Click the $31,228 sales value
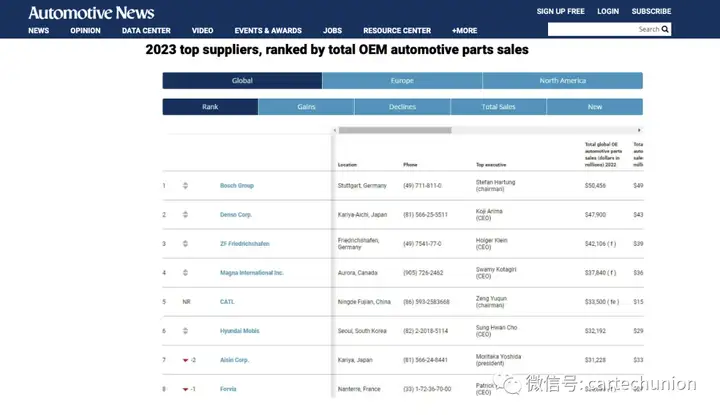Viewport: 720px width, 415px height. click(x=595, y=360)
